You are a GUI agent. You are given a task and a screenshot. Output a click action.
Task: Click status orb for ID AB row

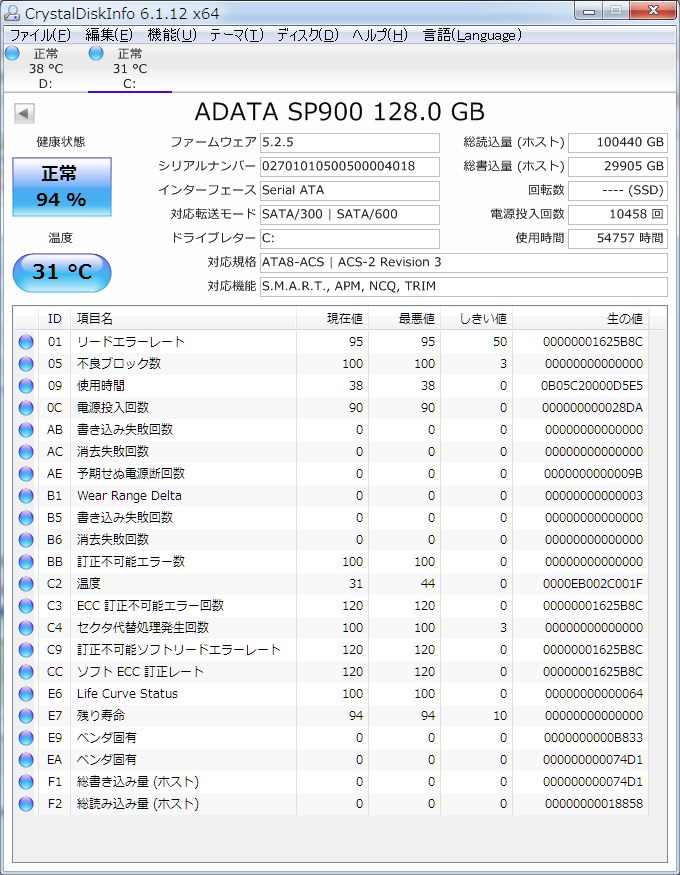26,430
